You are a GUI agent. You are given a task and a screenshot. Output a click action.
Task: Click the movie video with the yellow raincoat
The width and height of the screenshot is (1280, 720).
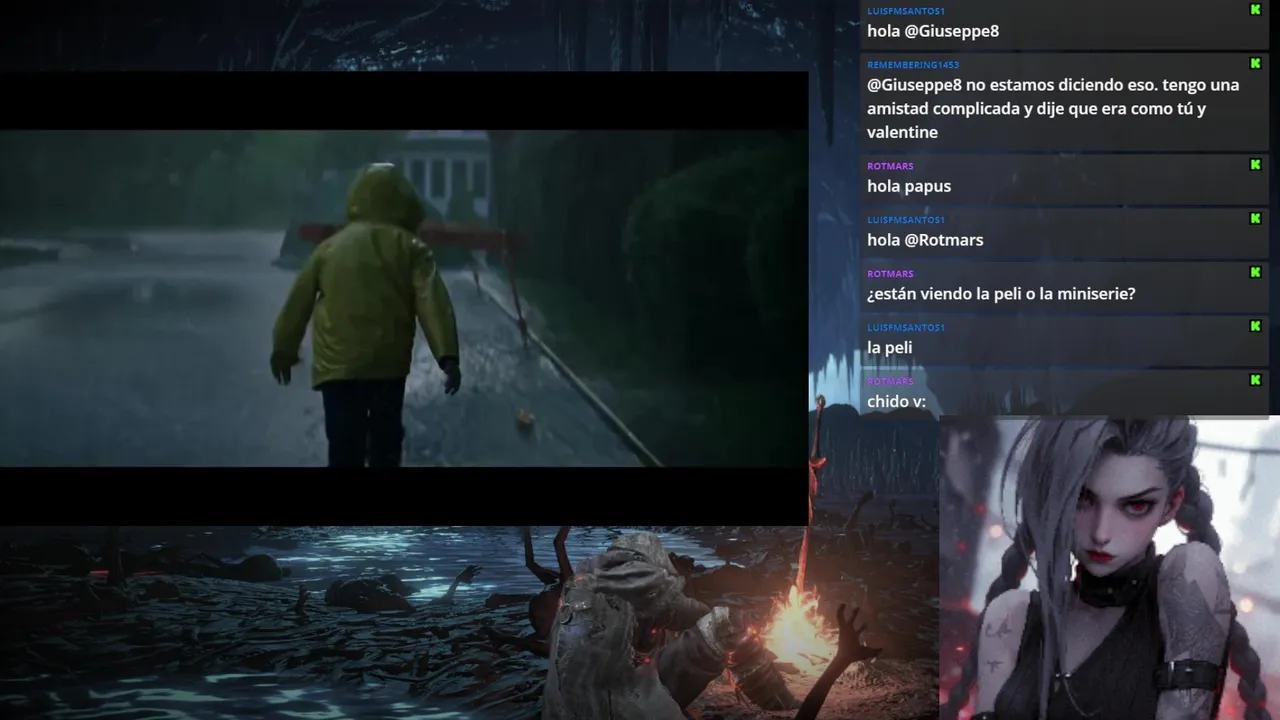[x=404, y=298]
